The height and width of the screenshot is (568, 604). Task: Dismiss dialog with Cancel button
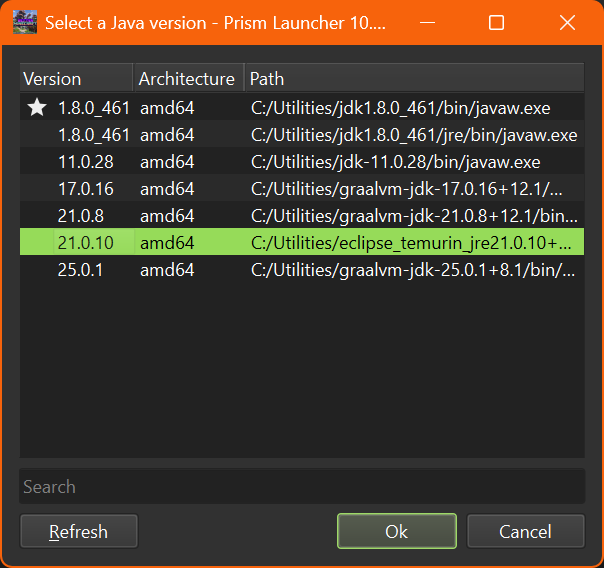pos(525,532)
